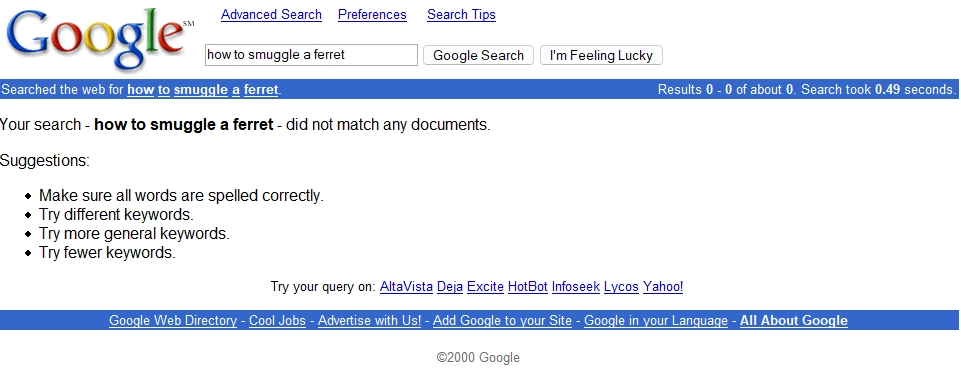Try the query on Infoseek
The height and width of the screenshot is (370, 961).
coord(575,287)
